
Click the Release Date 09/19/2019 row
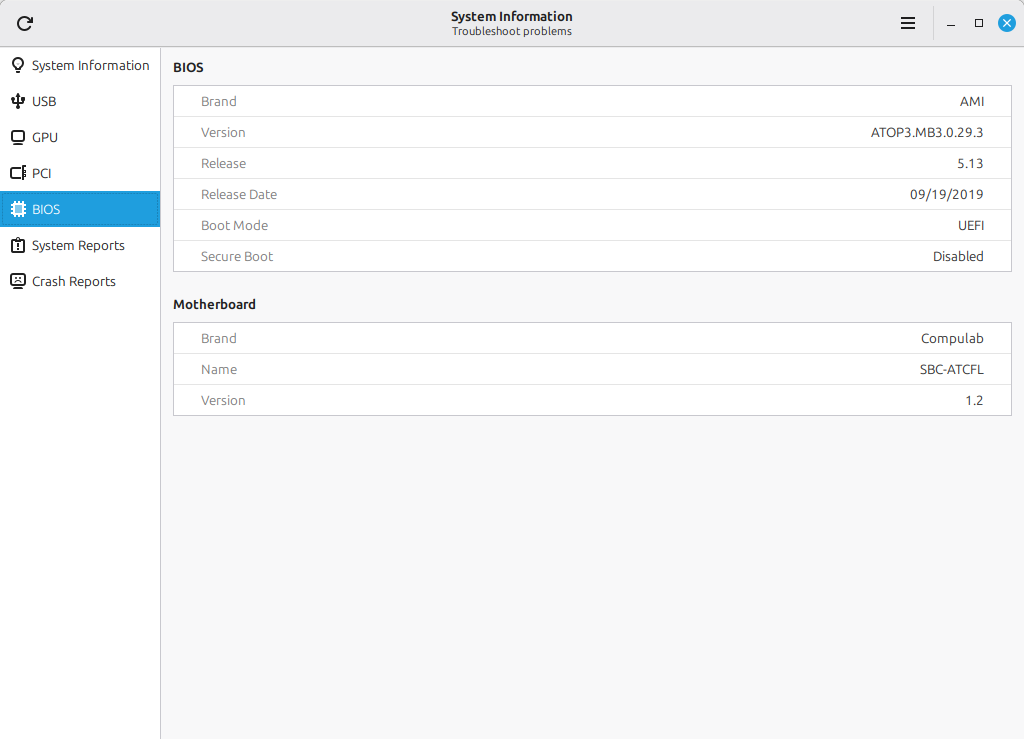point(592,194)
